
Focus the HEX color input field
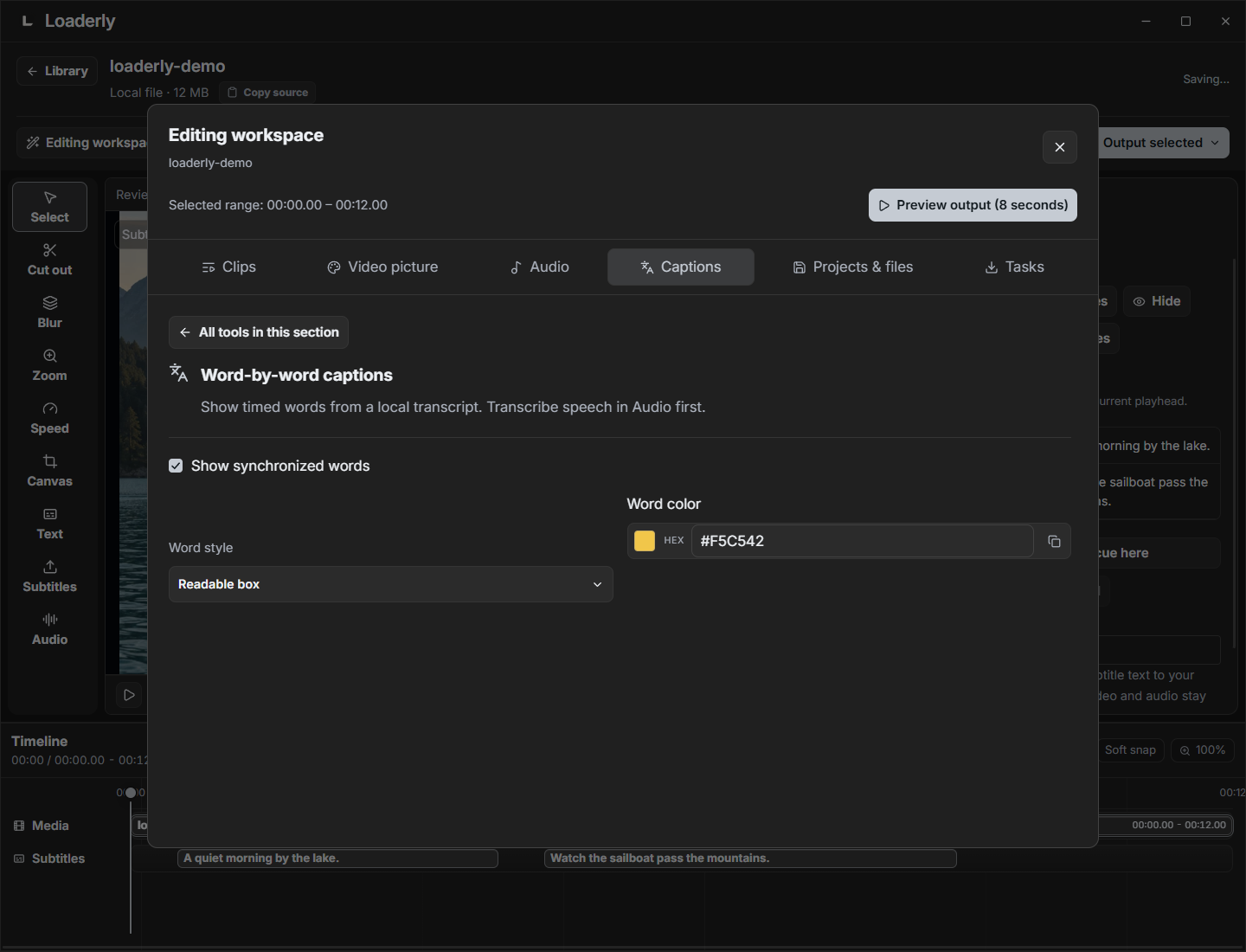click(x=862, y=541)
